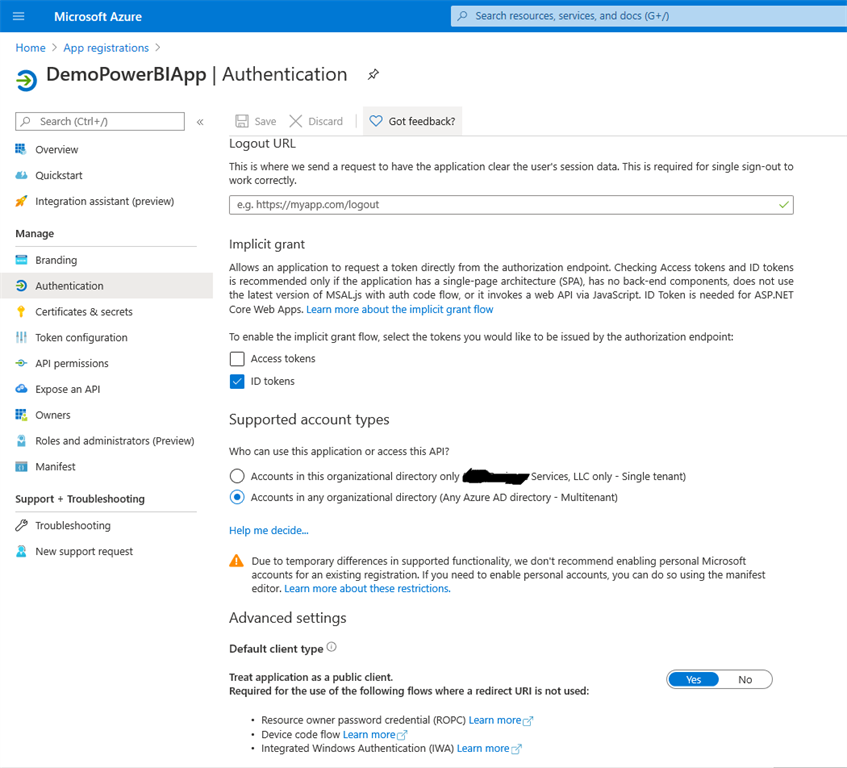Collapse the sidebar with double chevron
The image size is (847, 768).
[200, 122]
